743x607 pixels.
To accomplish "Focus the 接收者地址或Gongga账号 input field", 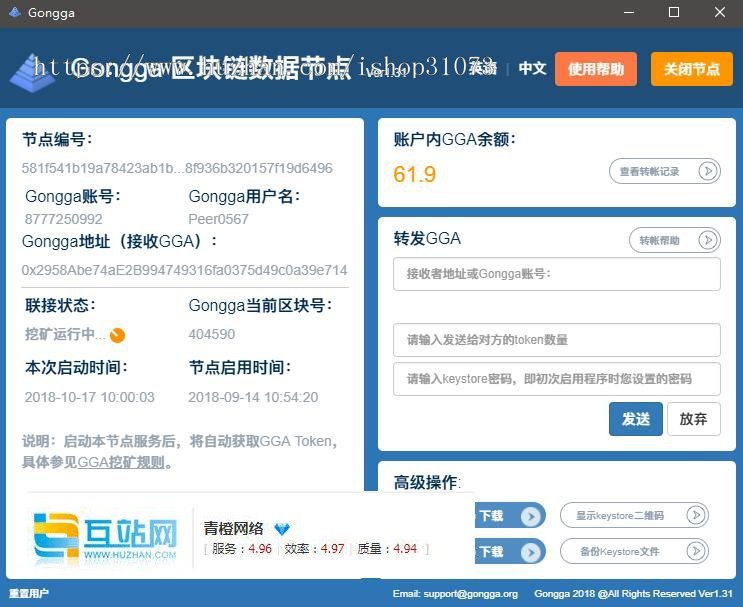I will tap(557, 274).
